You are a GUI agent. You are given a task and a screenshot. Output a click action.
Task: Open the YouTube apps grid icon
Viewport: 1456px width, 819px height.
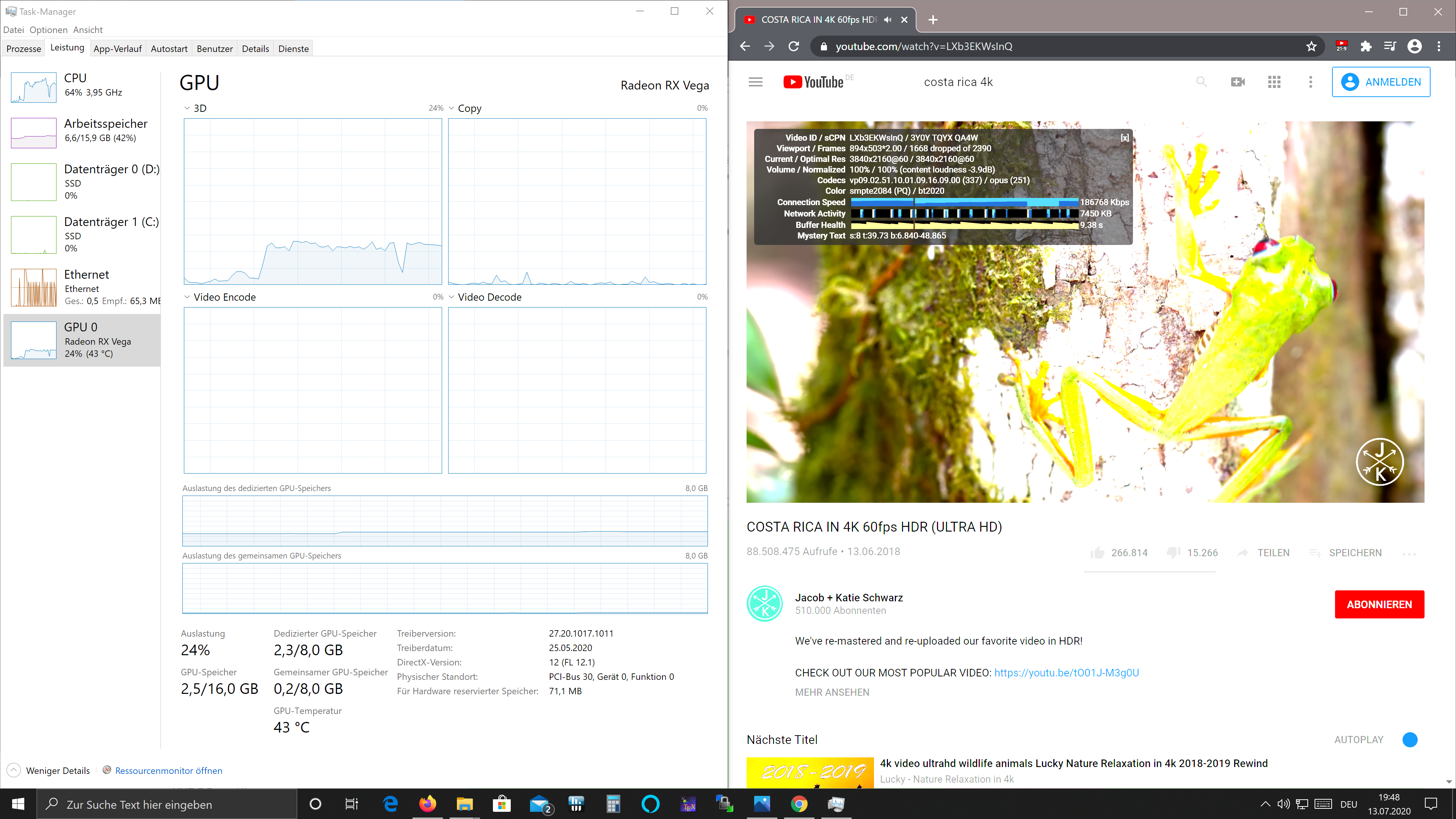point(1274,82)
